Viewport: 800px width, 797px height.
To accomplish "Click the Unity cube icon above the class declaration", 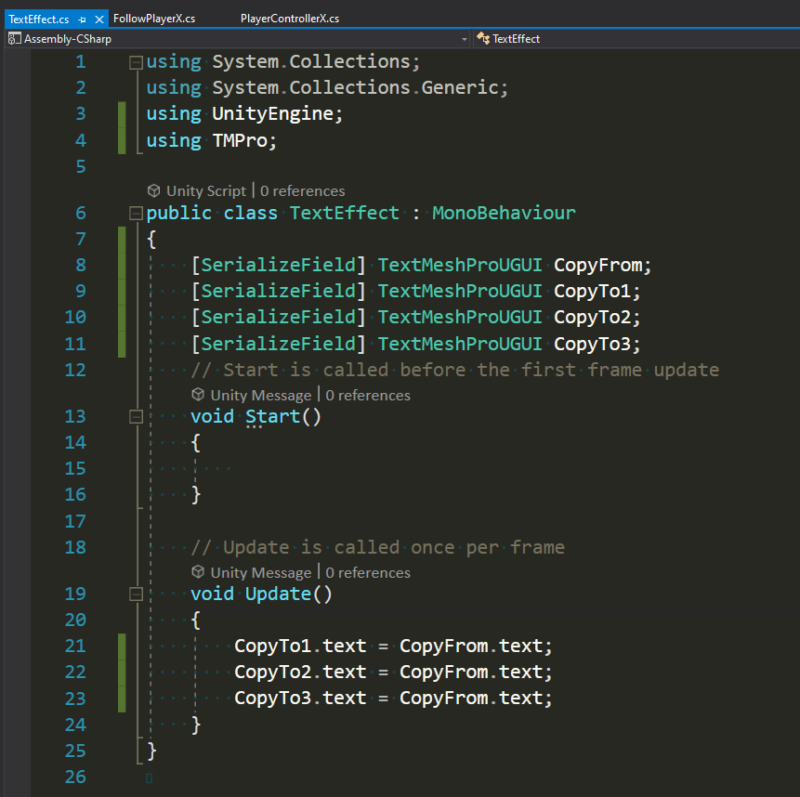I will (x=154, y=190).
